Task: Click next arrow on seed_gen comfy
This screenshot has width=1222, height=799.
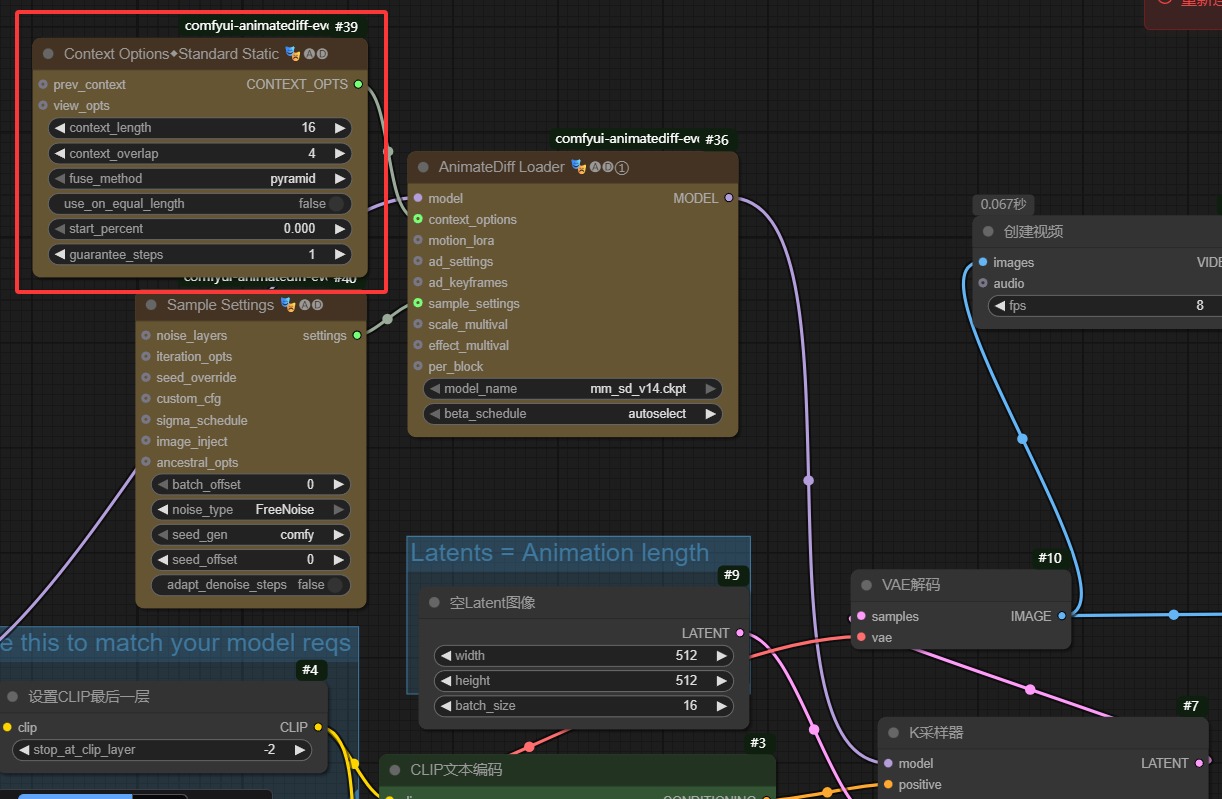Action: pos(340,535)
